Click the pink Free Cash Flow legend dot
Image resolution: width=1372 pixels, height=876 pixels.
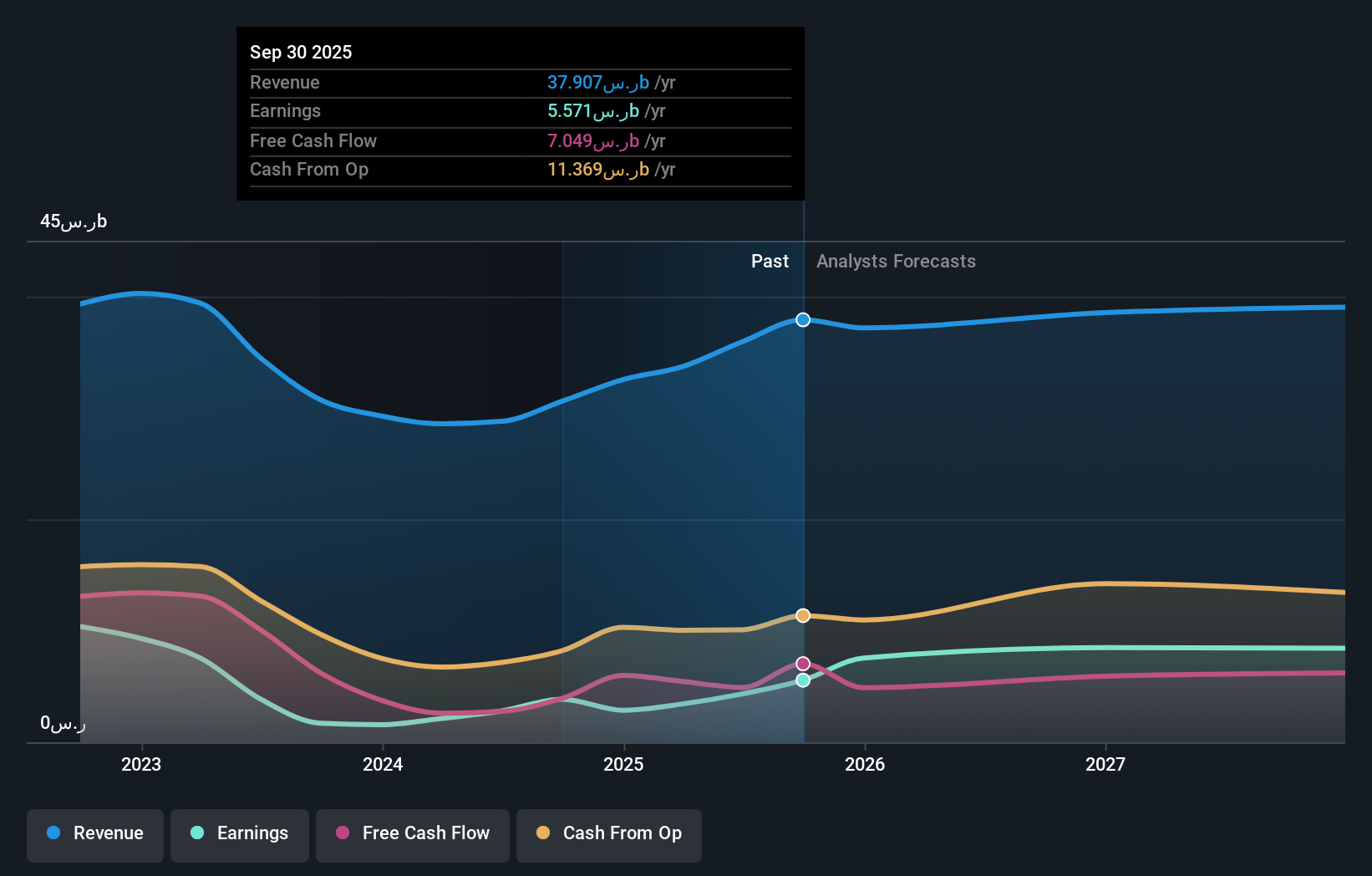(342, 833)
